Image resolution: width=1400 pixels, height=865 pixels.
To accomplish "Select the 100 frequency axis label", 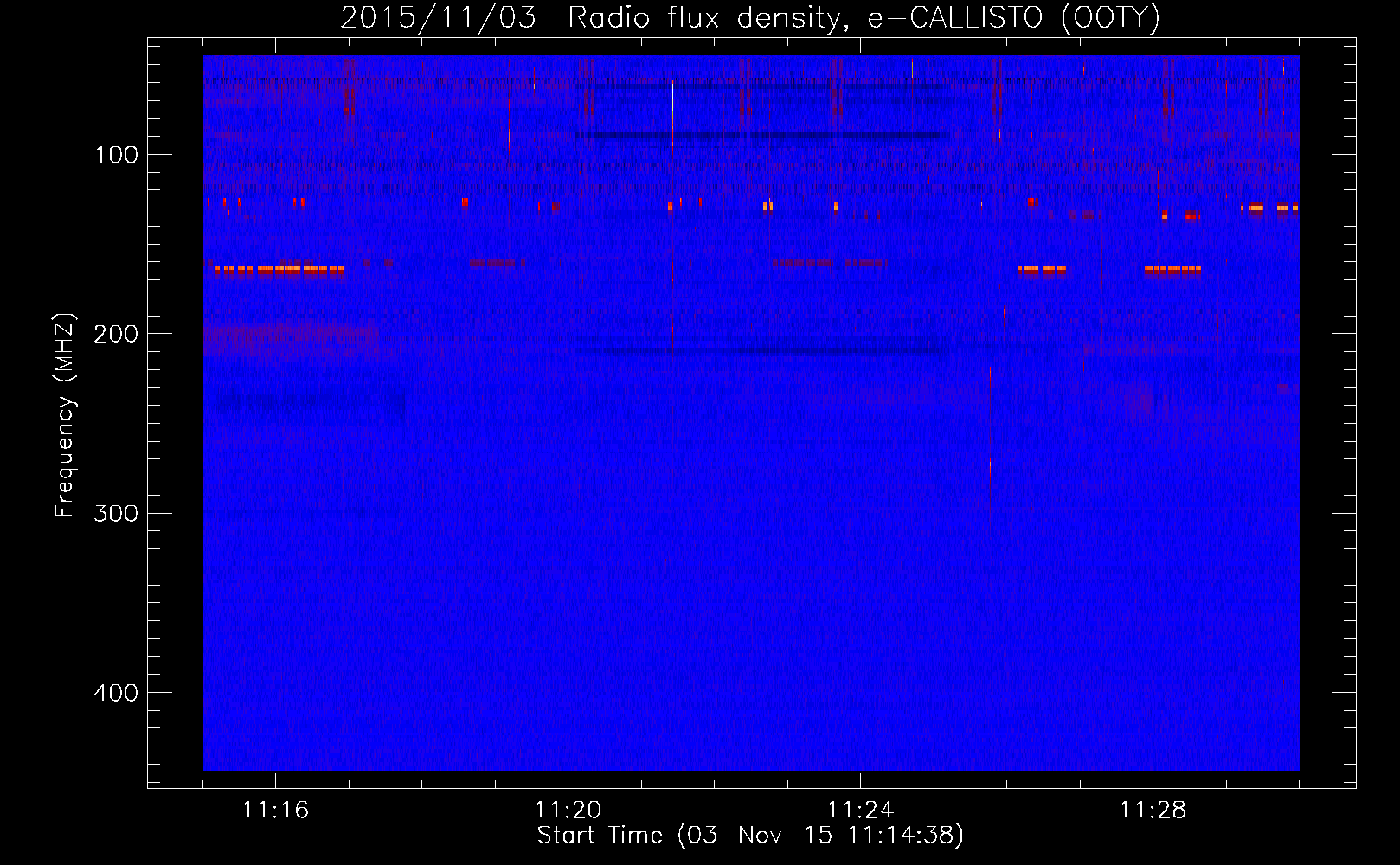I will point(117,155).
